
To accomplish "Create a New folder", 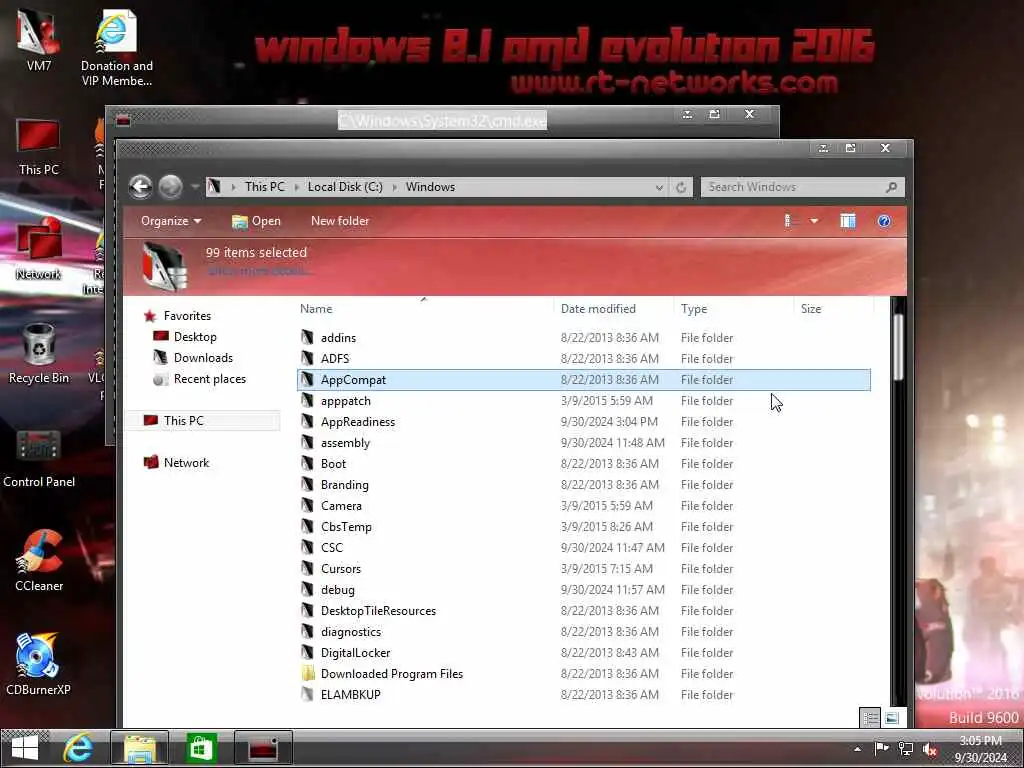I will tap(340, 221).
